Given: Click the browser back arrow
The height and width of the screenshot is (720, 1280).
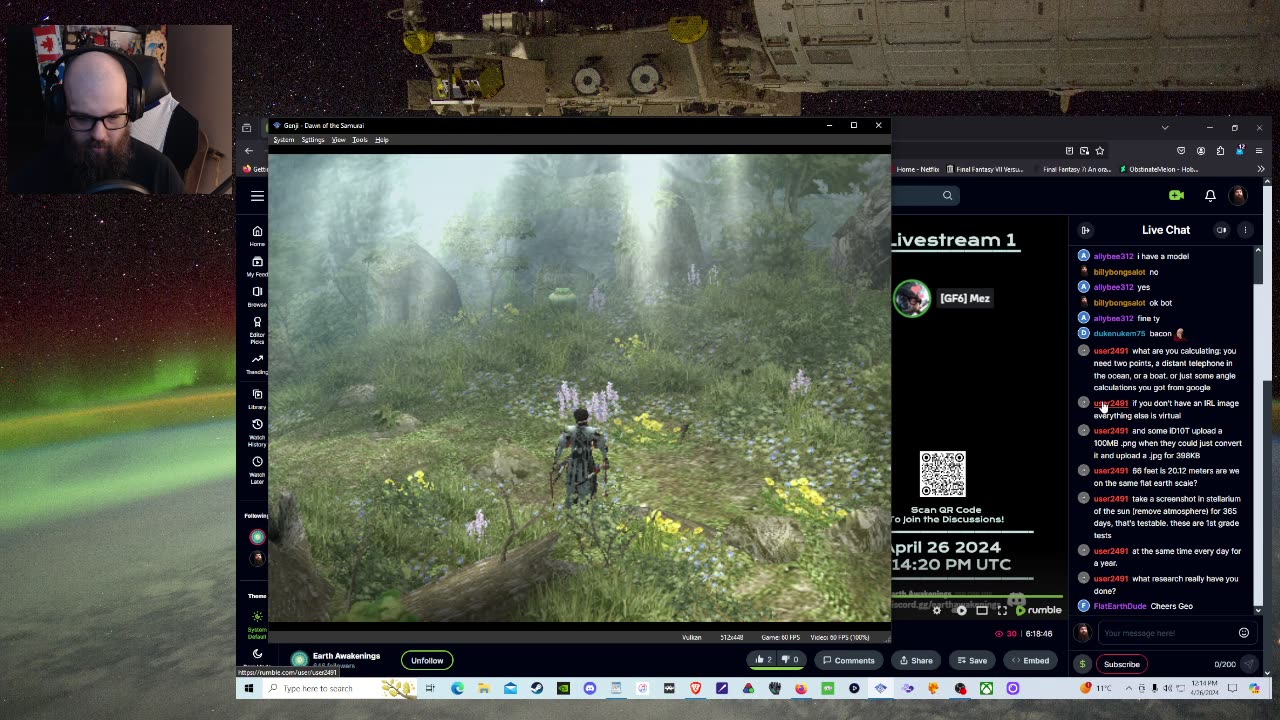Looking at the screenshot, I should pyautogui.click(x=249, y=151).
